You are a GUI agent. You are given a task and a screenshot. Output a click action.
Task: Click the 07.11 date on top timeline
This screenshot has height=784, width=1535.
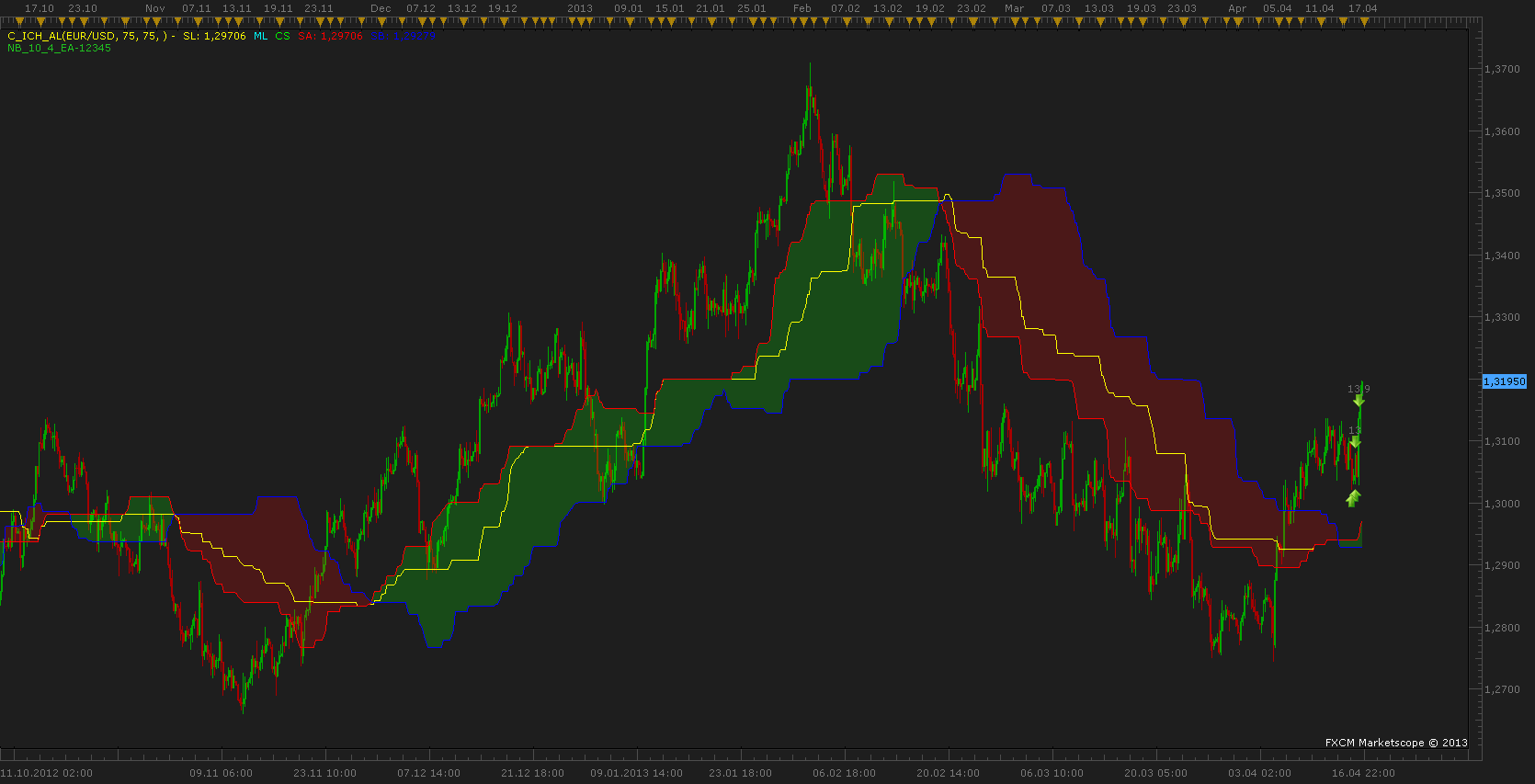coord(197,8)
